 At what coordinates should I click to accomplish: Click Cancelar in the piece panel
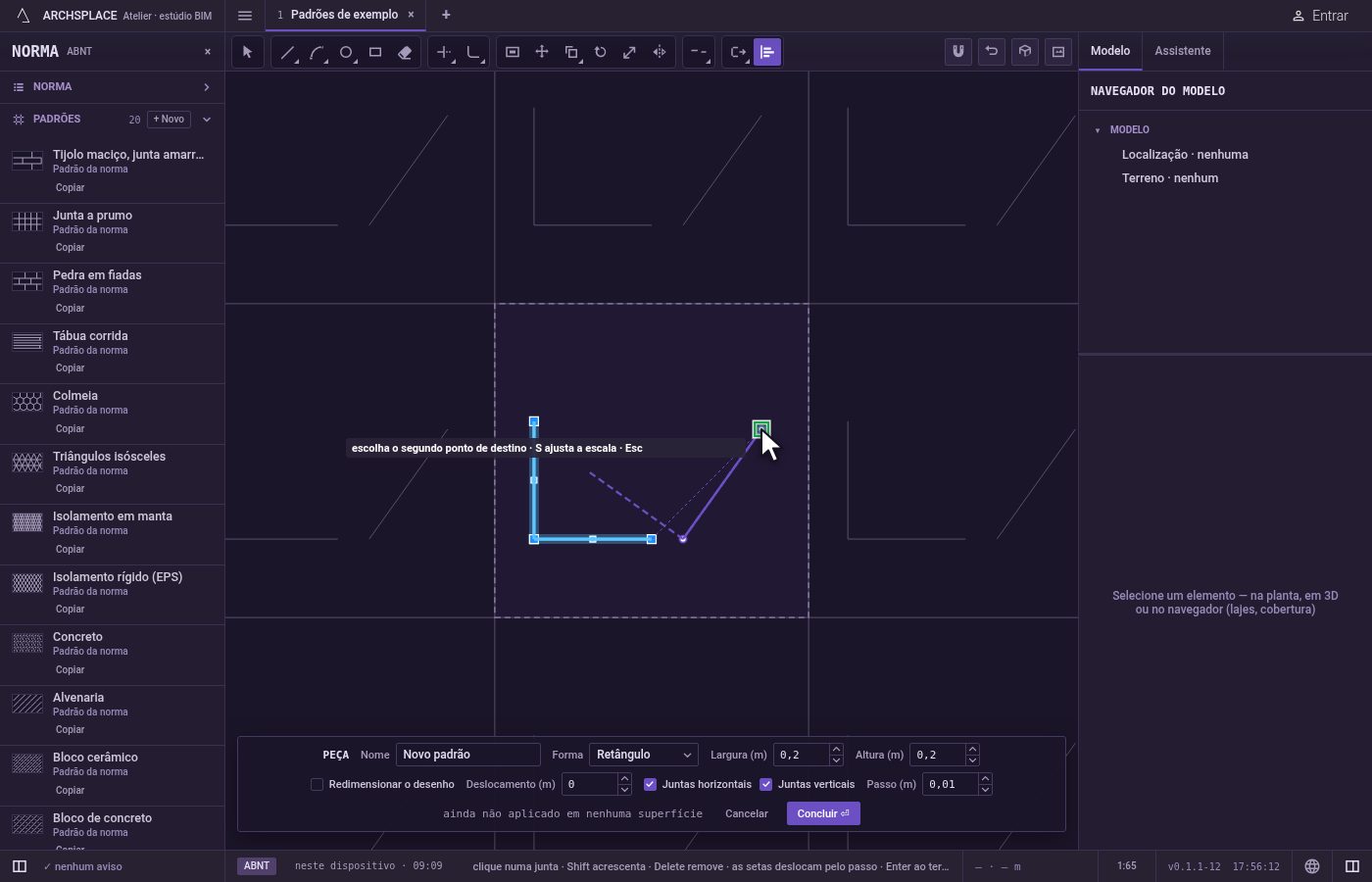point(747,813)
